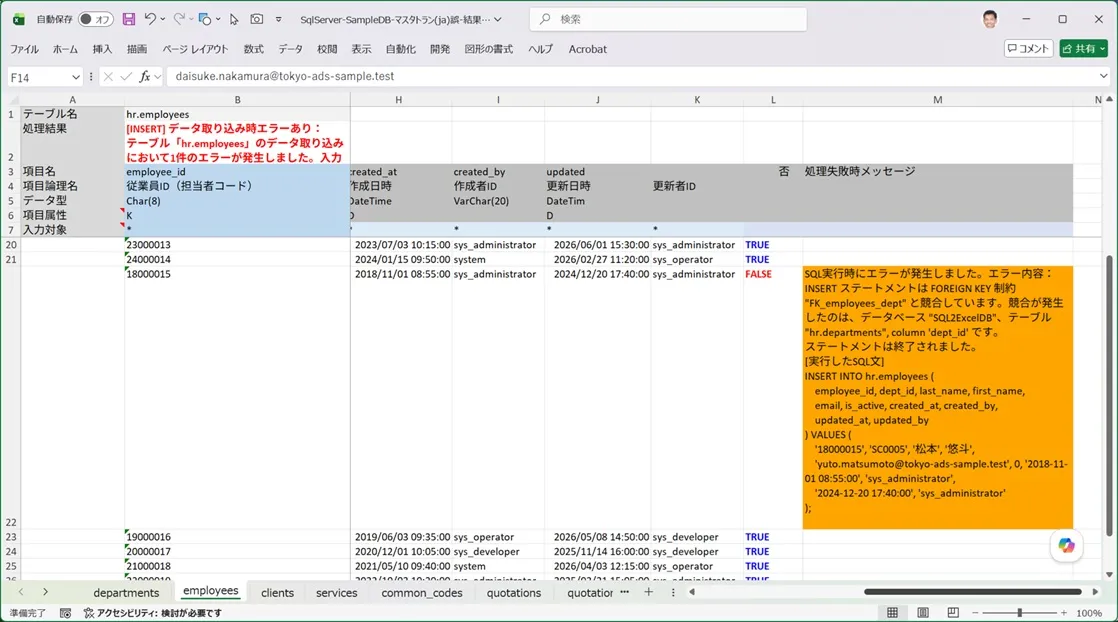Select the FALSE cell in row 22
This screenshot has width=1118, height=622.
point(773,397)
